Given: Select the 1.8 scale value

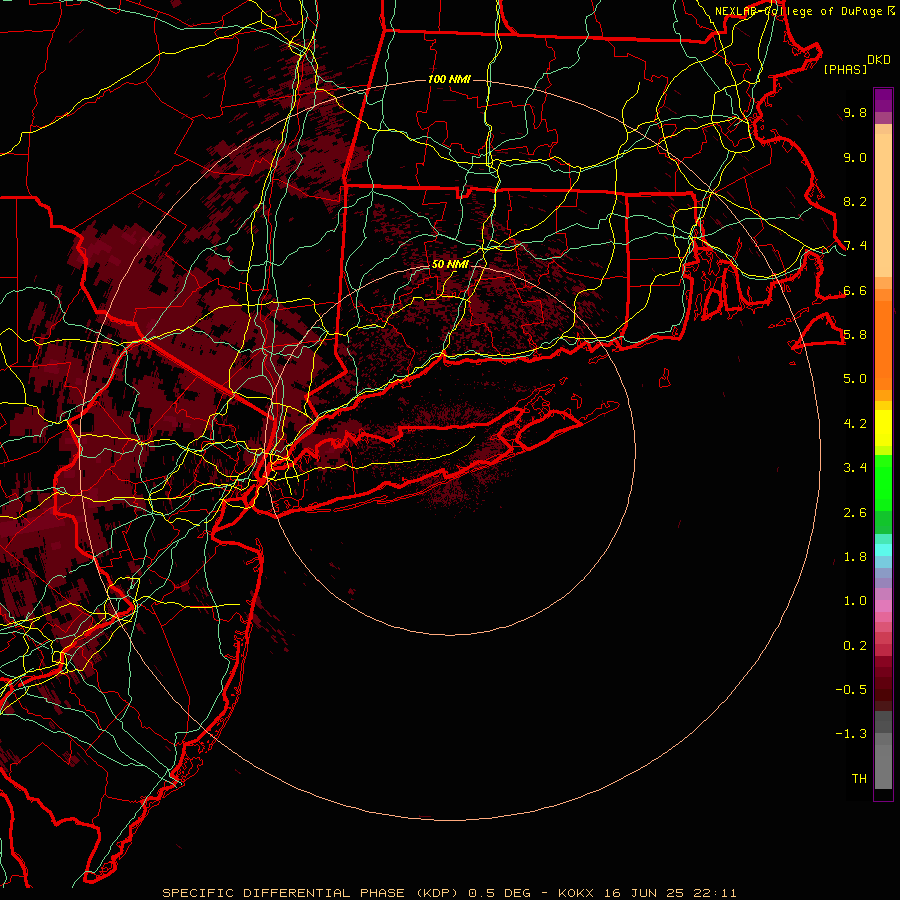Looking at the screenshot, I should (855, 557).
